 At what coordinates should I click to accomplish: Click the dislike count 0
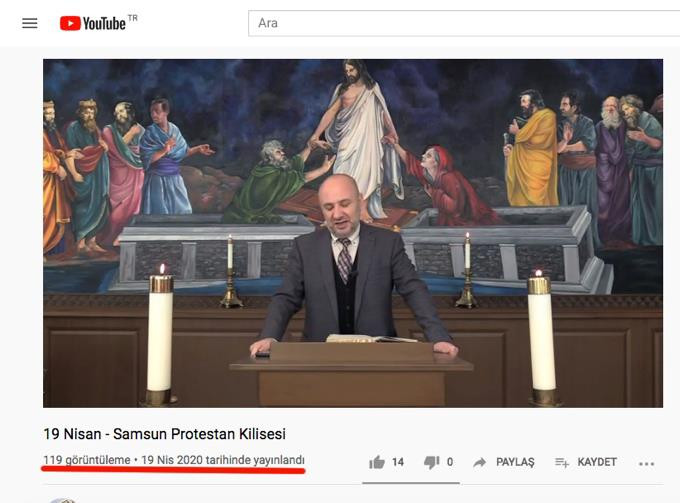[450, 462]
